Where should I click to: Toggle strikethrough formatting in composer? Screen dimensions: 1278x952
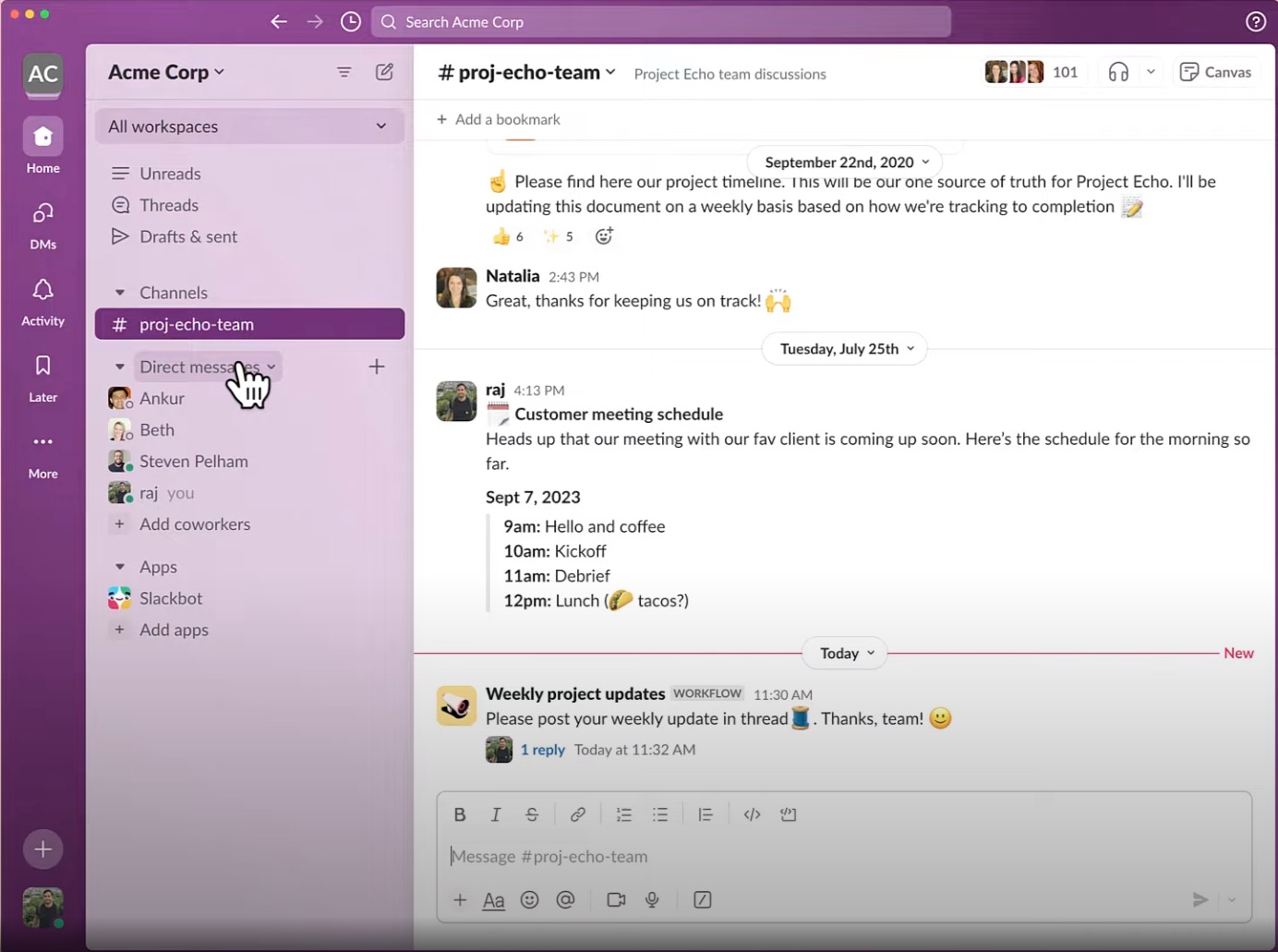(x=532, y=814)
